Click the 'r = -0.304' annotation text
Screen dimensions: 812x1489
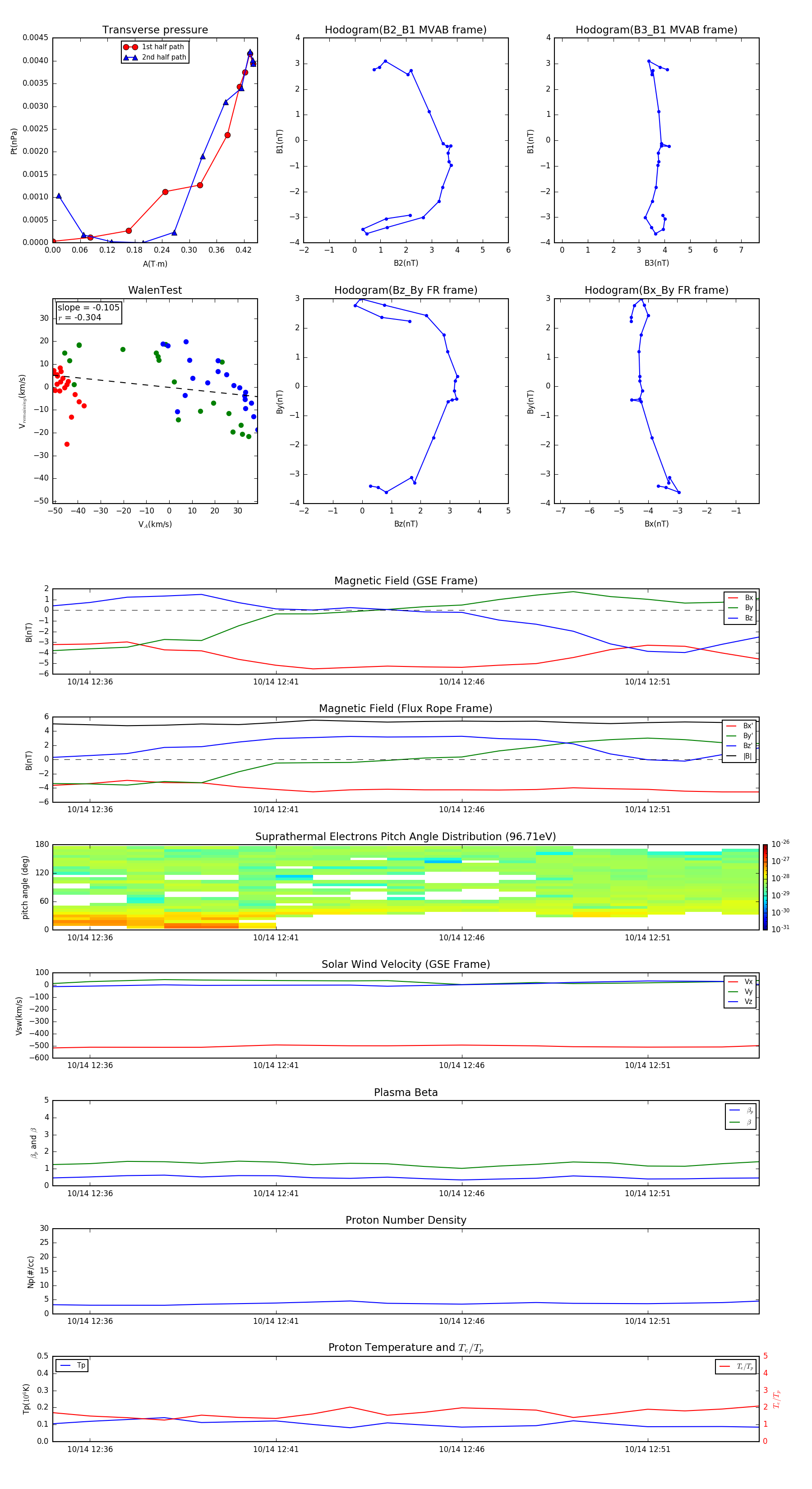point(80,317)
